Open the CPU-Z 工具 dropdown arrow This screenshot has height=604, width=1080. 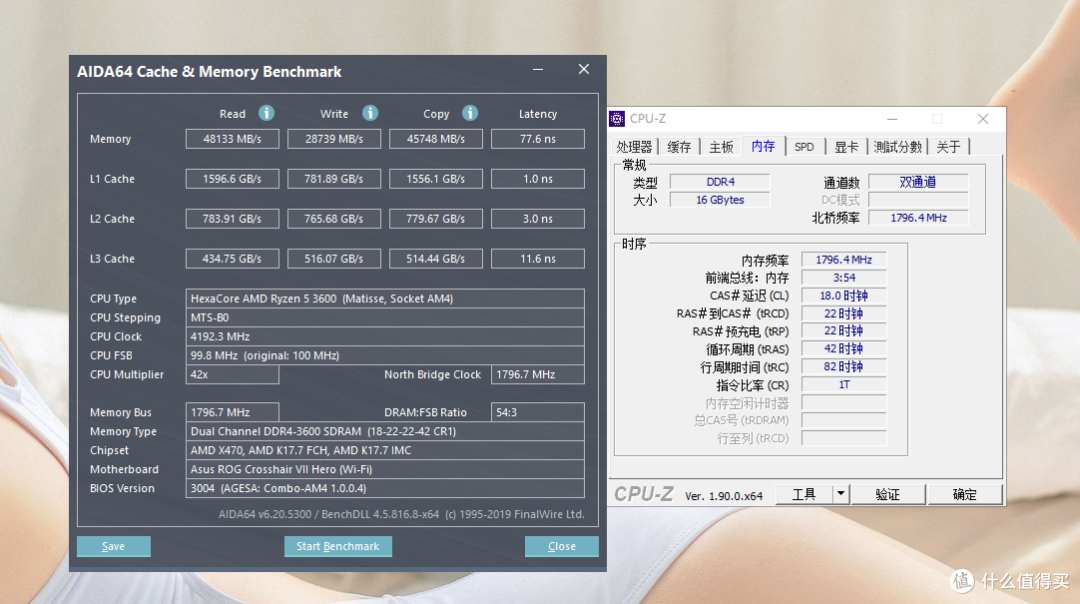(x=840, y=494)
